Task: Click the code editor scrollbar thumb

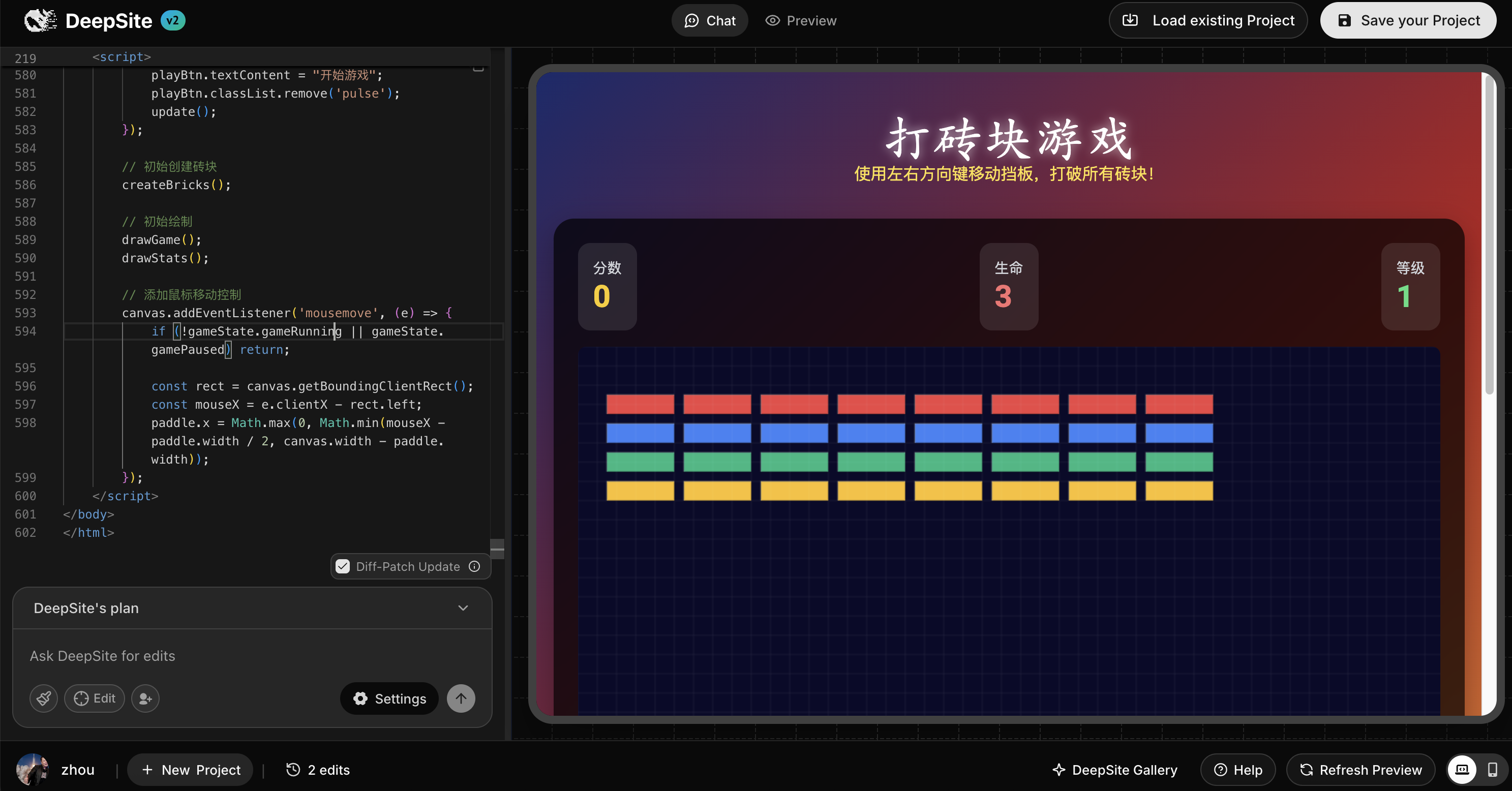Action: click(497, 549)
